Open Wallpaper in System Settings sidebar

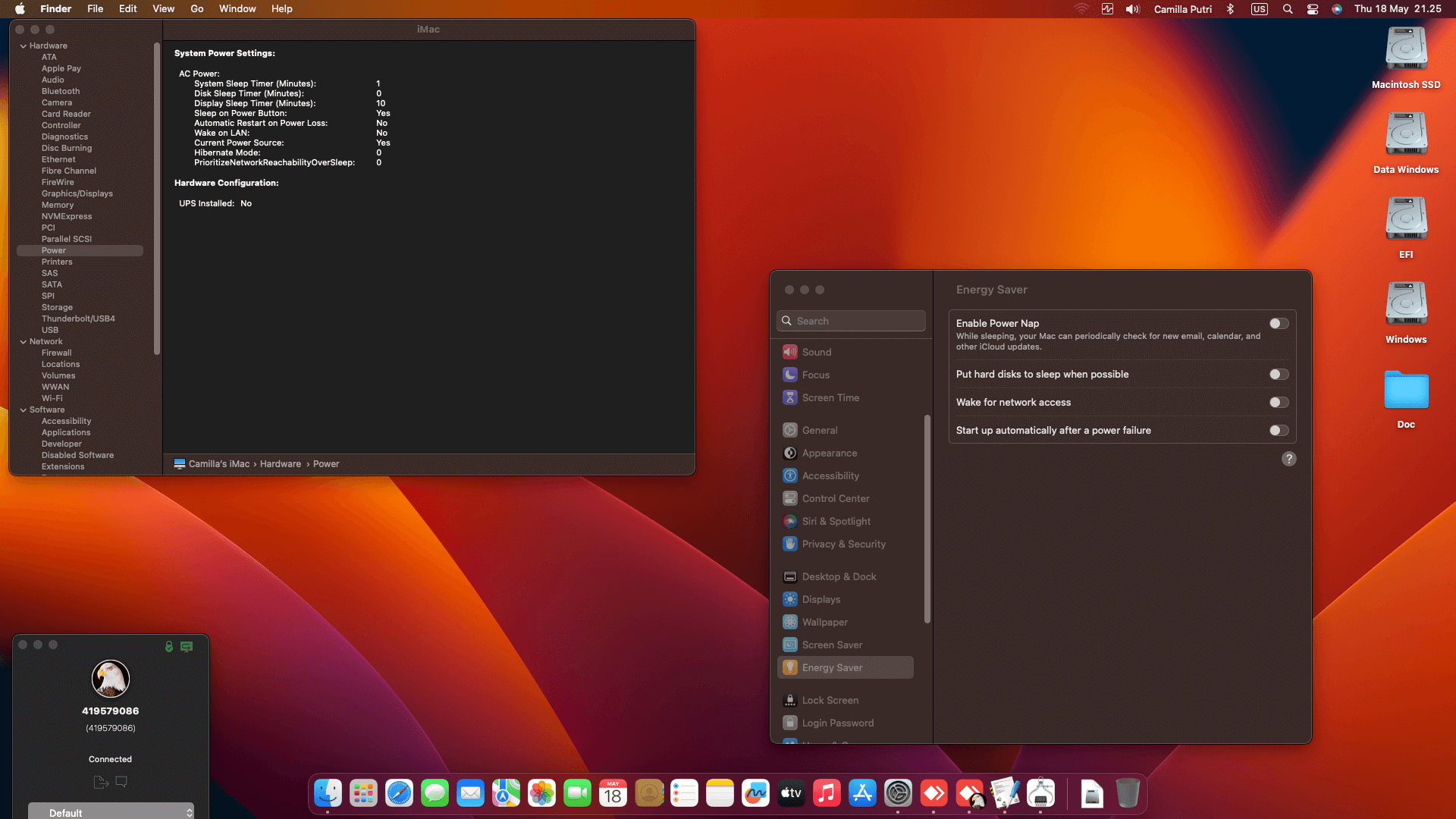(846, 622)
